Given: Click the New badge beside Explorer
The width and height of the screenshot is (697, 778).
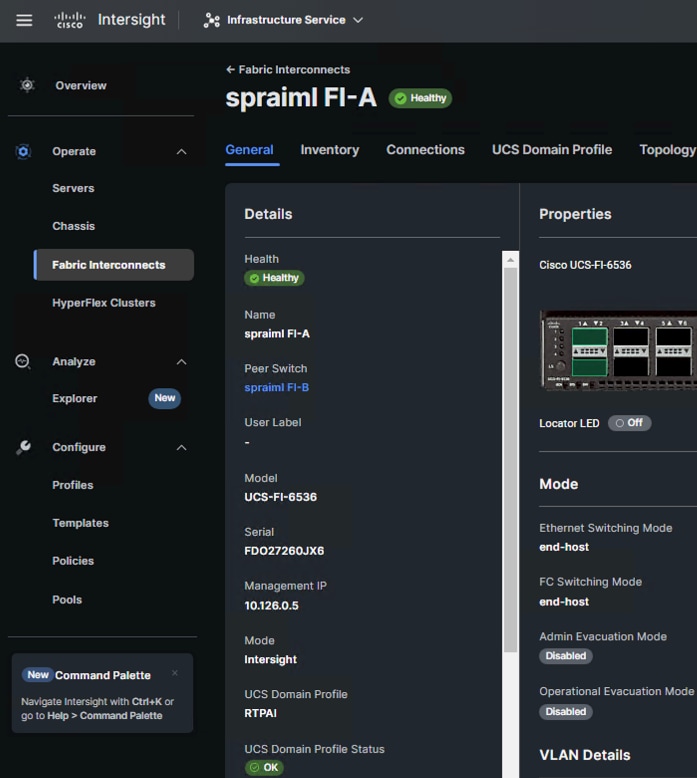Looking at the screenshot, I should pos(165,398).
